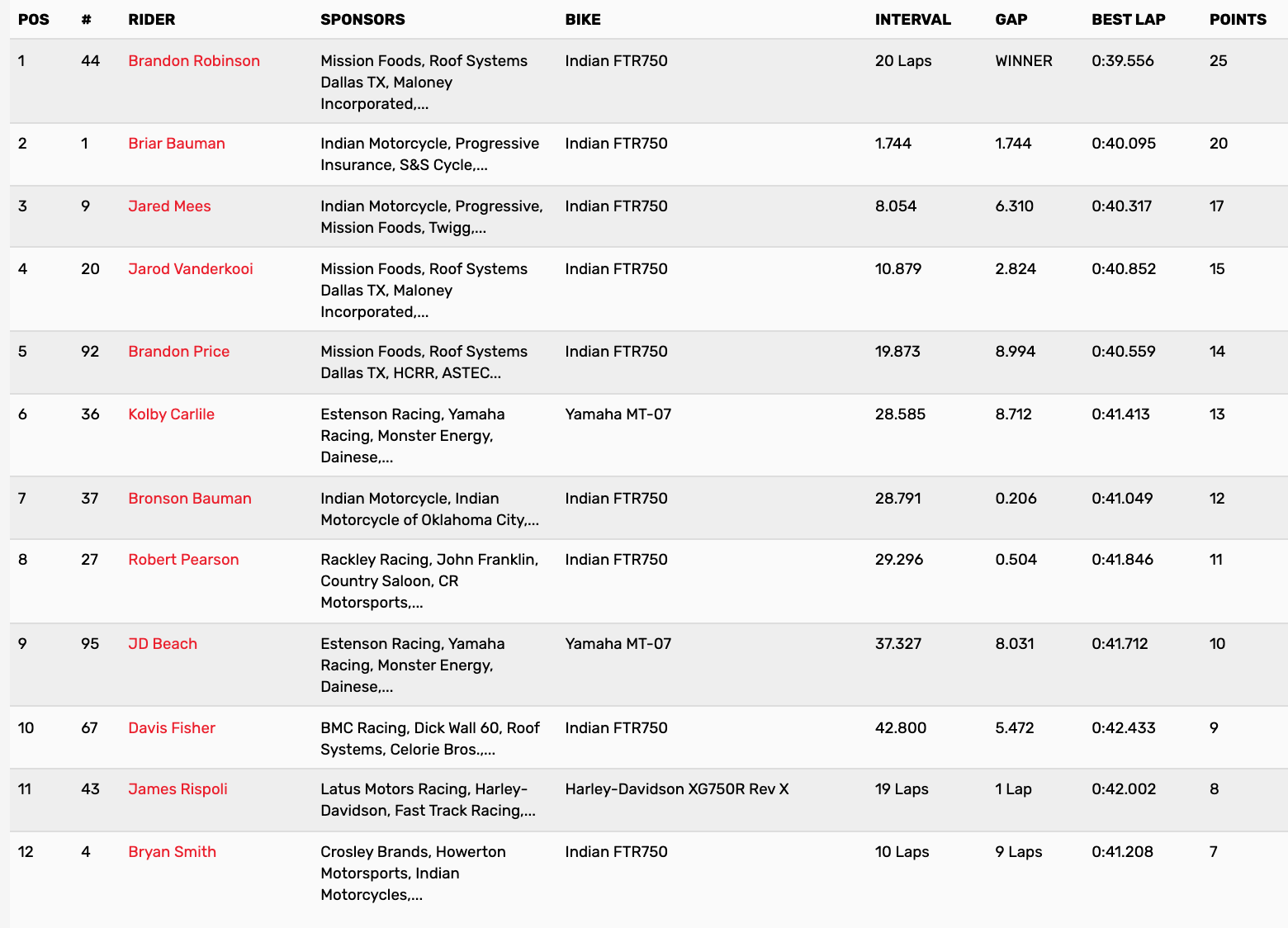Click the BIKE column header
This screenshot has width=1288, height=928.
[x=583, y=20]
